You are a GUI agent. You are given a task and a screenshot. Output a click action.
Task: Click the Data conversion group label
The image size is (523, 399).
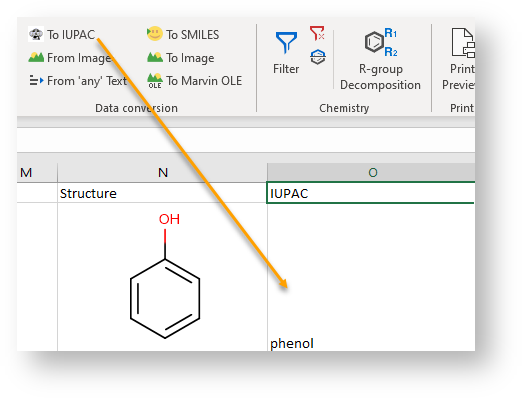136,108
